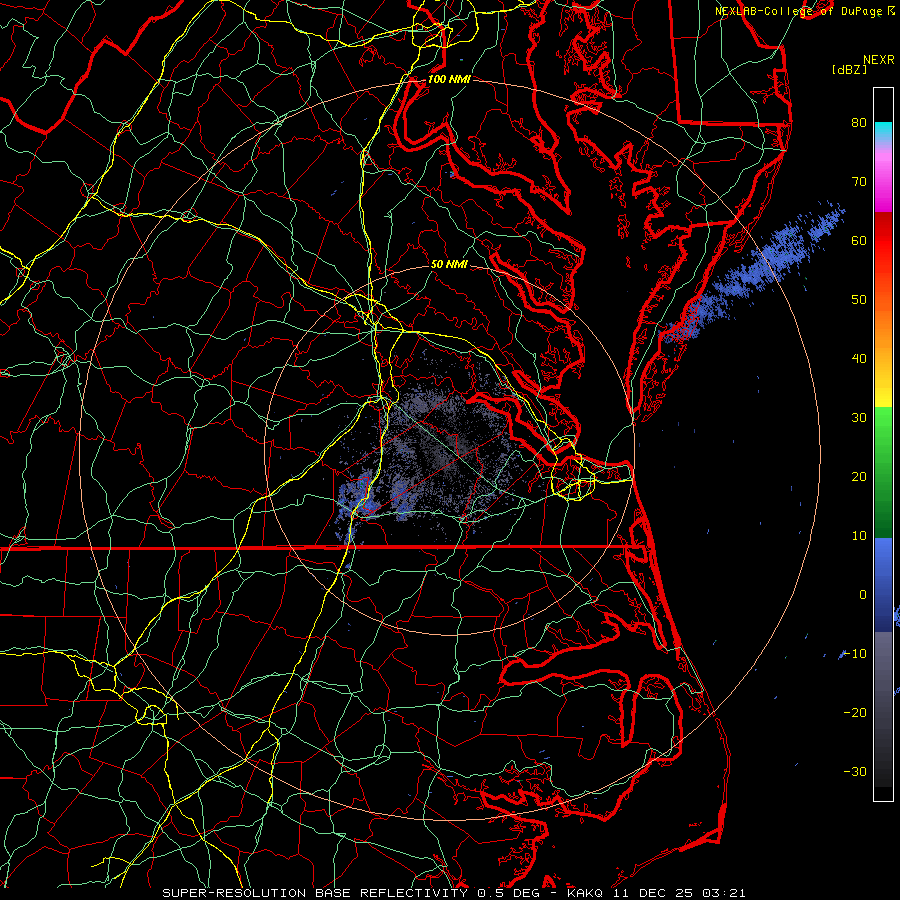
Task: Click the 0 value on dBZ scale
Action: 863,595
